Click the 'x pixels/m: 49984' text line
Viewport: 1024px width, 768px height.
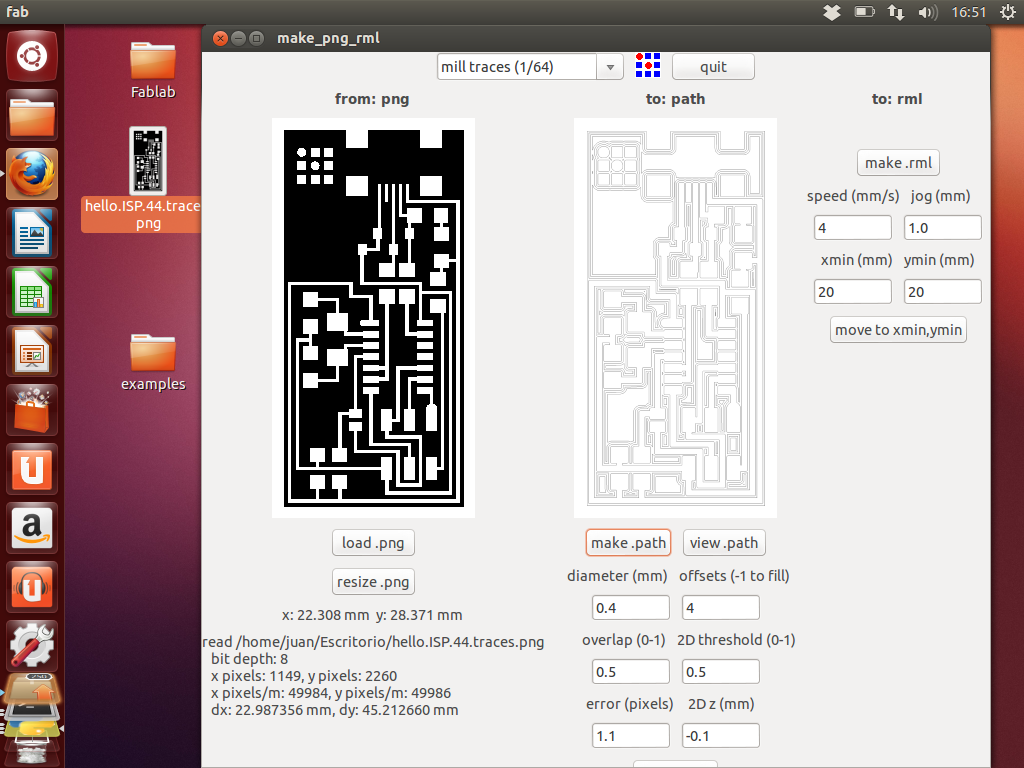point(331,693)
